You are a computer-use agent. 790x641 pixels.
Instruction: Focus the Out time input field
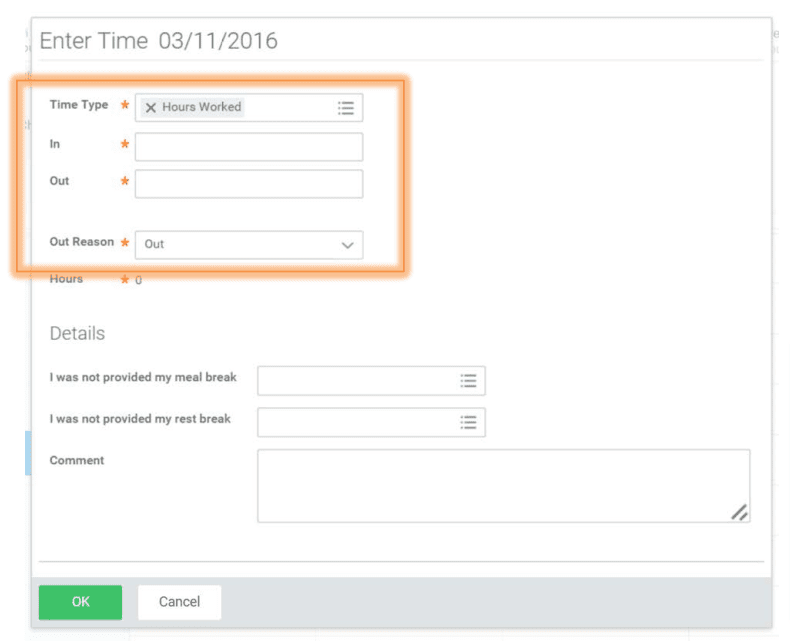248,184
